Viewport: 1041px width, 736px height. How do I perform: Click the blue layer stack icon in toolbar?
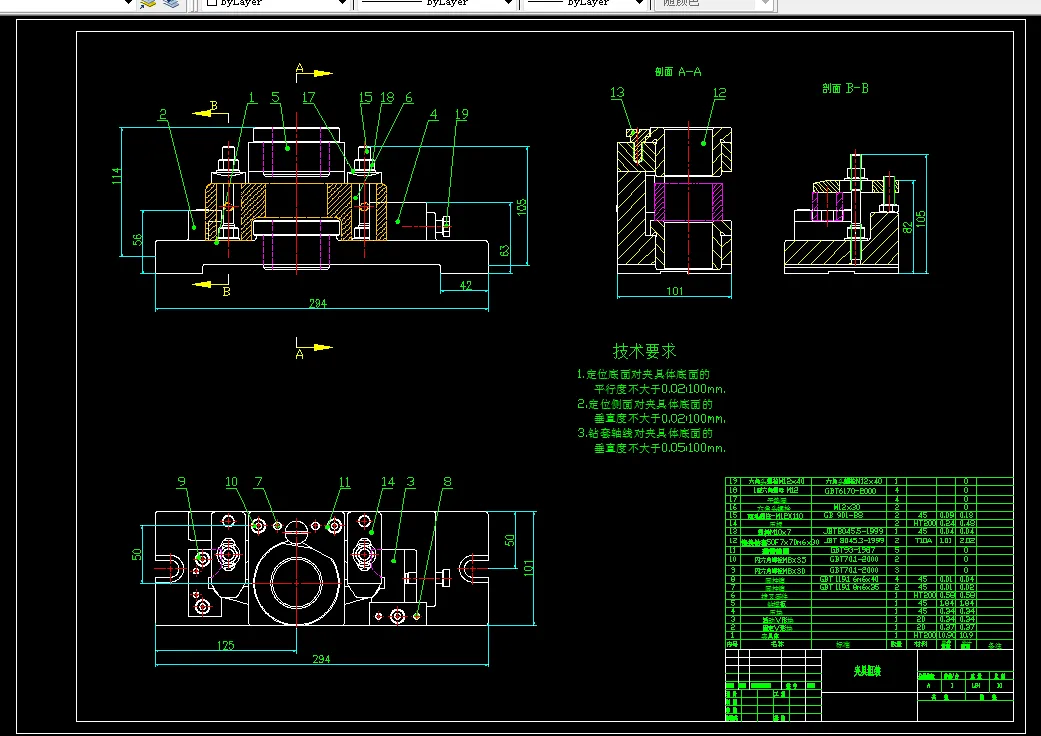[171, 3]
